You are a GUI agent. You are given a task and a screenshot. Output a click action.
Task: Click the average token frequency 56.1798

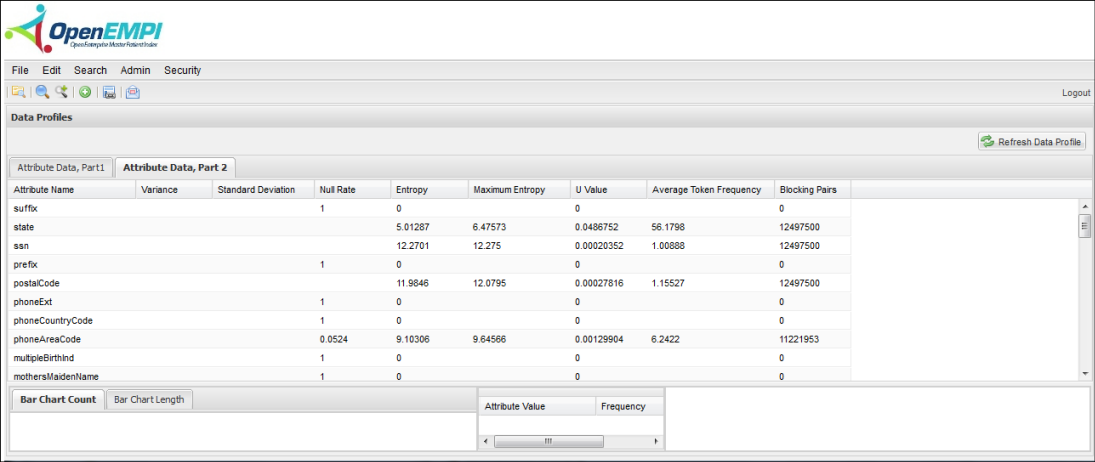[668, 227]
